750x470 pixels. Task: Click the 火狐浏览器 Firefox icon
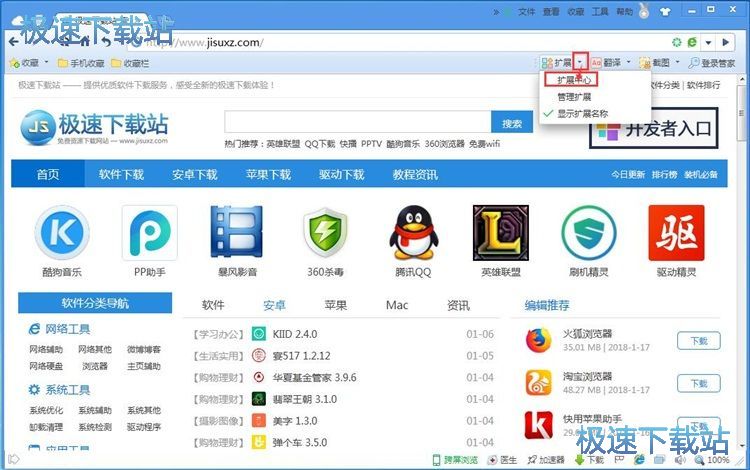538,340
